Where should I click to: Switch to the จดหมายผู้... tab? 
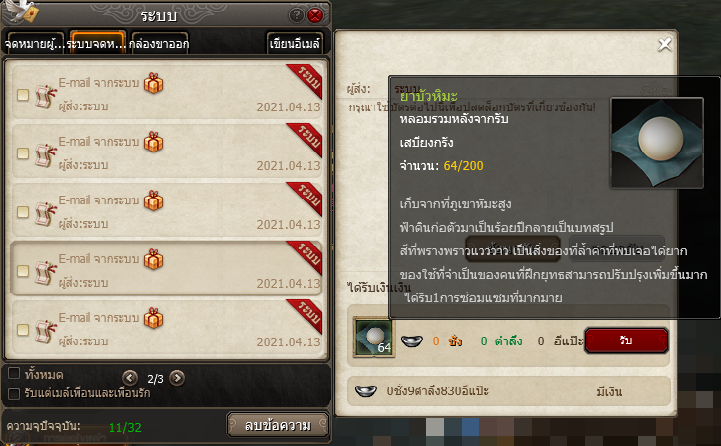(x=35, y=44)
